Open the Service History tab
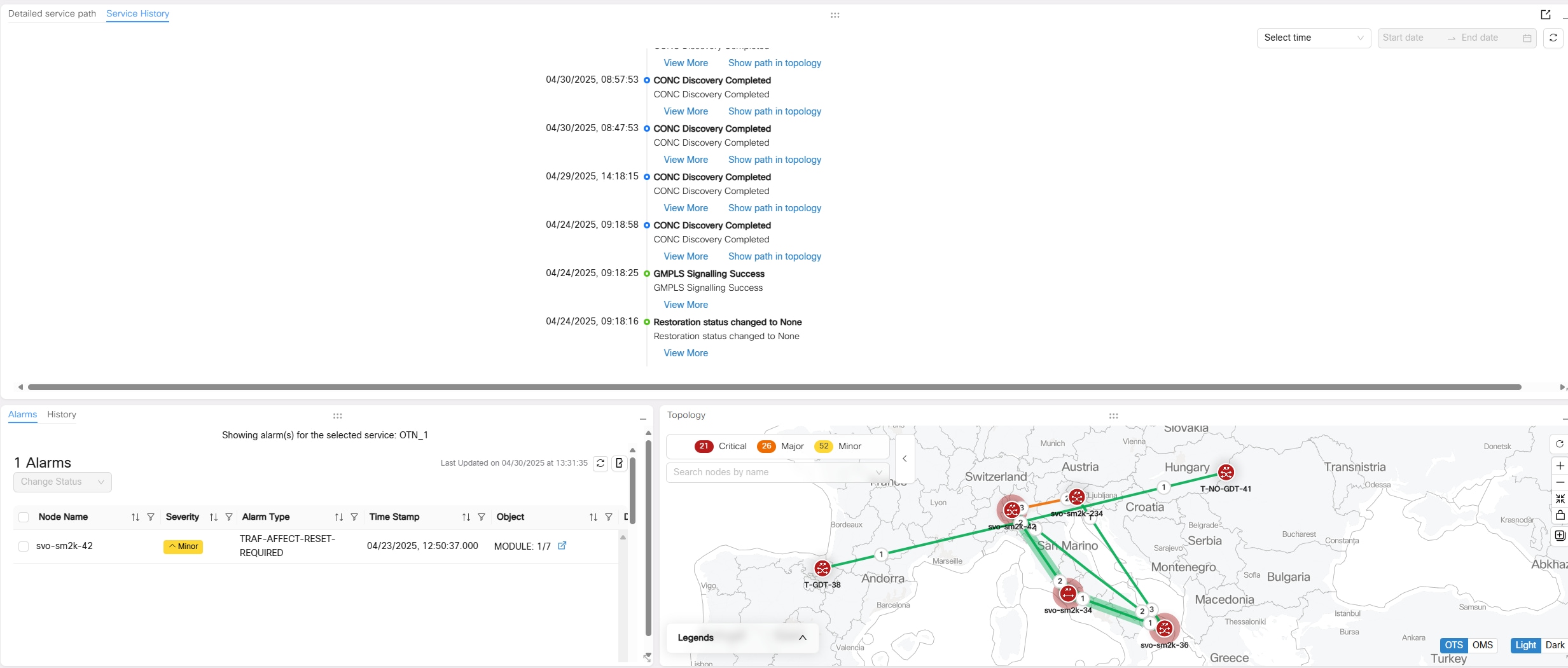This screenshot has width=1568, height=668. pos(137,13)
